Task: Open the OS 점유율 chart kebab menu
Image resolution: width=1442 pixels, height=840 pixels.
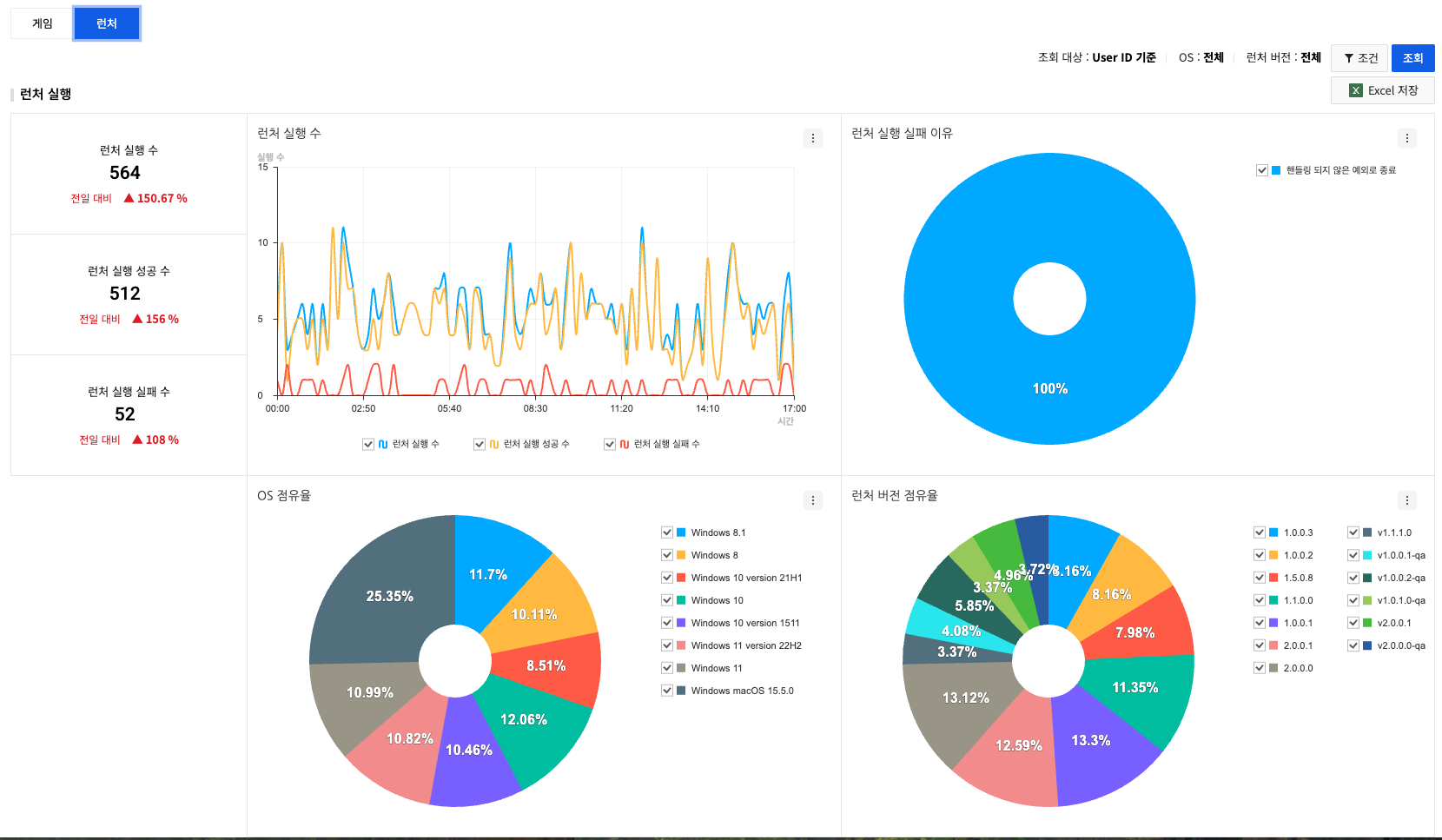Action: 813,500
